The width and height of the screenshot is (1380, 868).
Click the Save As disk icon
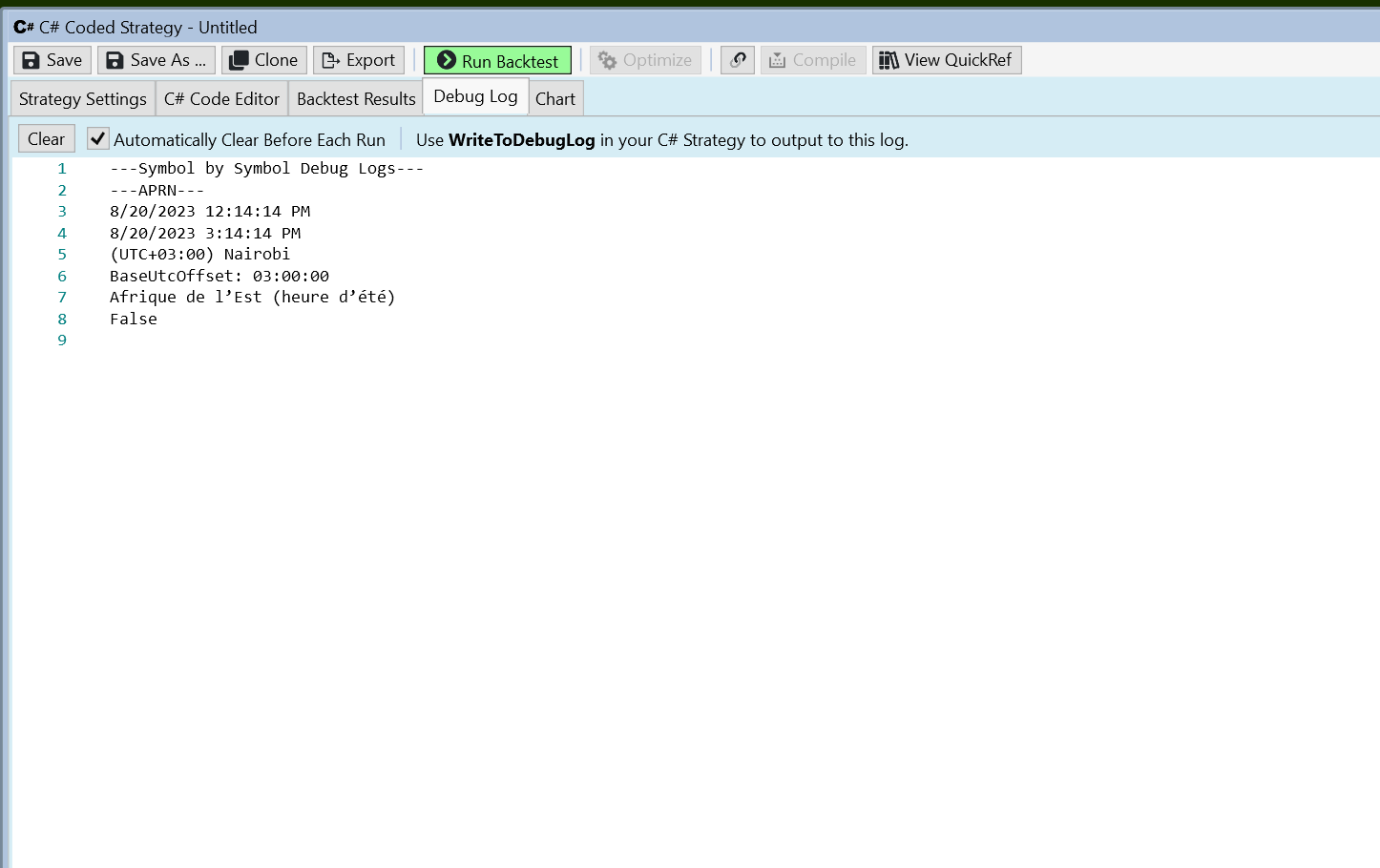click(x=115, y=60)
